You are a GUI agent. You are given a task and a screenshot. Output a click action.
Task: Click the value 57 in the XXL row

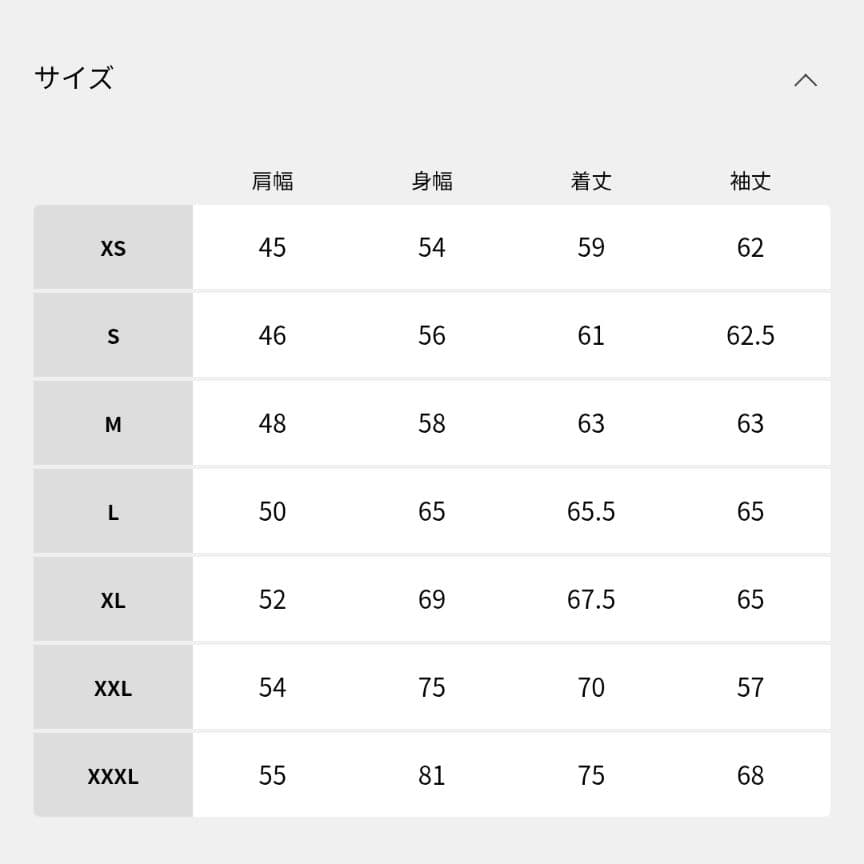pyautogui.click(x=750, y=687)
